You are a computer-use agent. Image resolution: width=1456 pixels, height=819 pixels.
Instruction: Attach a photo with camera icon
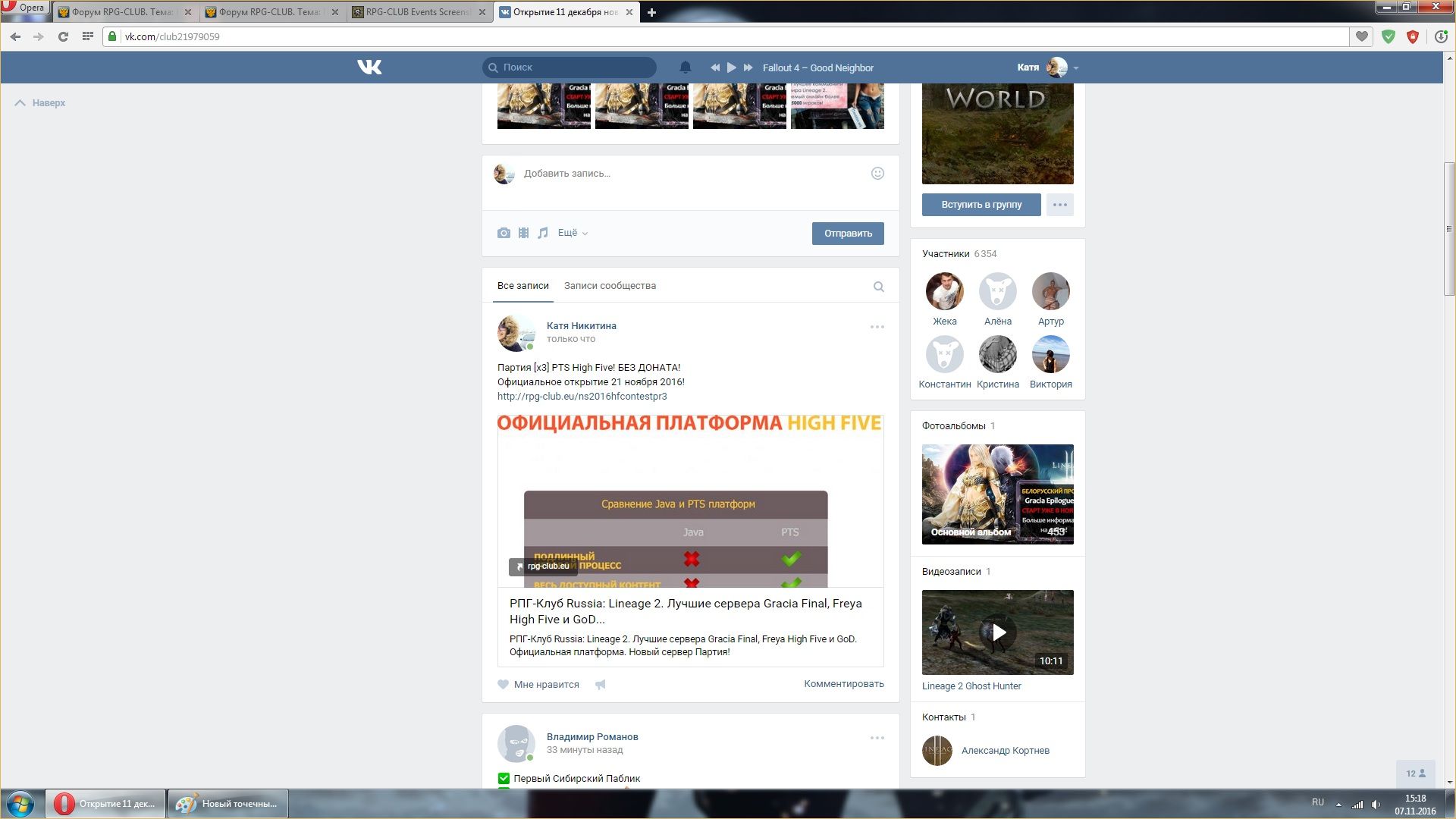(x=504, y=234)
